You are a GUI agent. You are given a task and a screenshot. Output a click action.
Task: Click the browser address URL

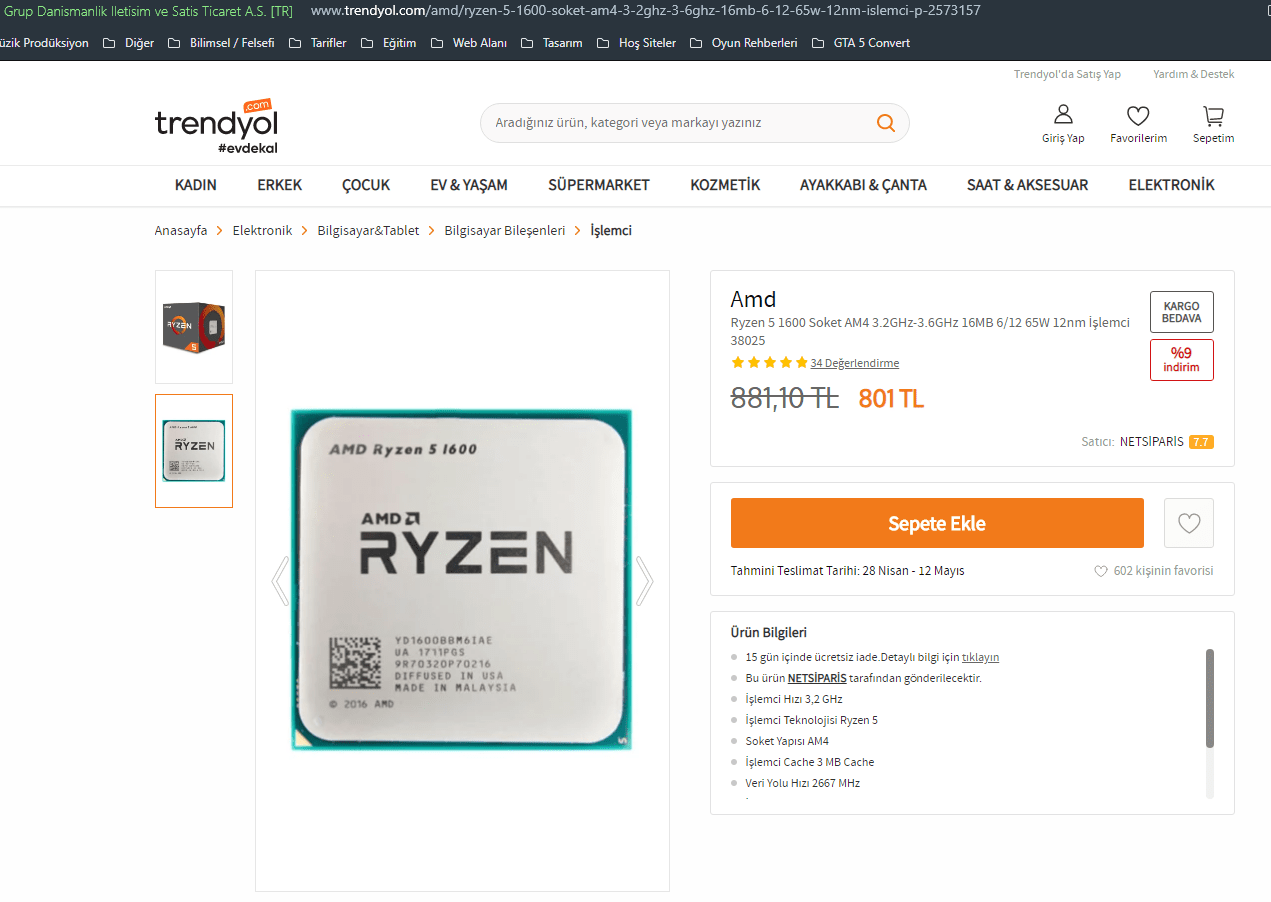646,11
